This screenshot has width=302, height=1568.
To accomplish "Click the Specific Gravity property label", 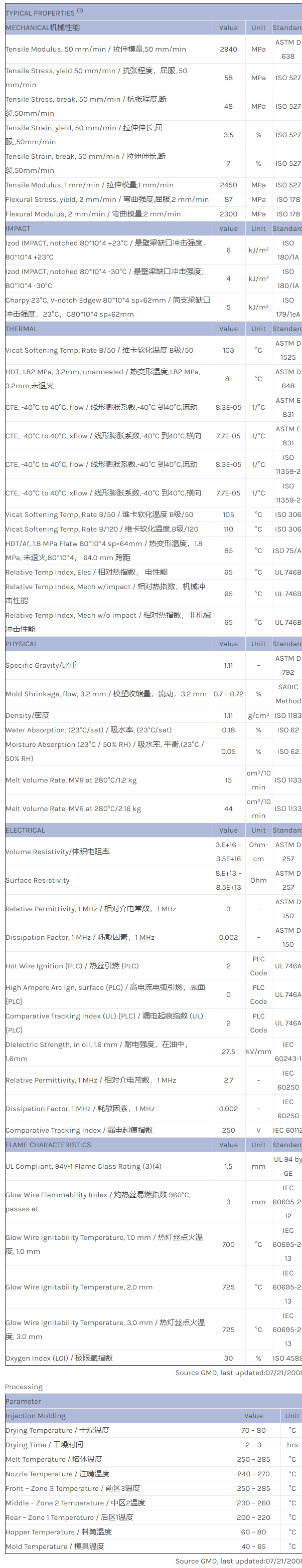I will coord(42,665).
